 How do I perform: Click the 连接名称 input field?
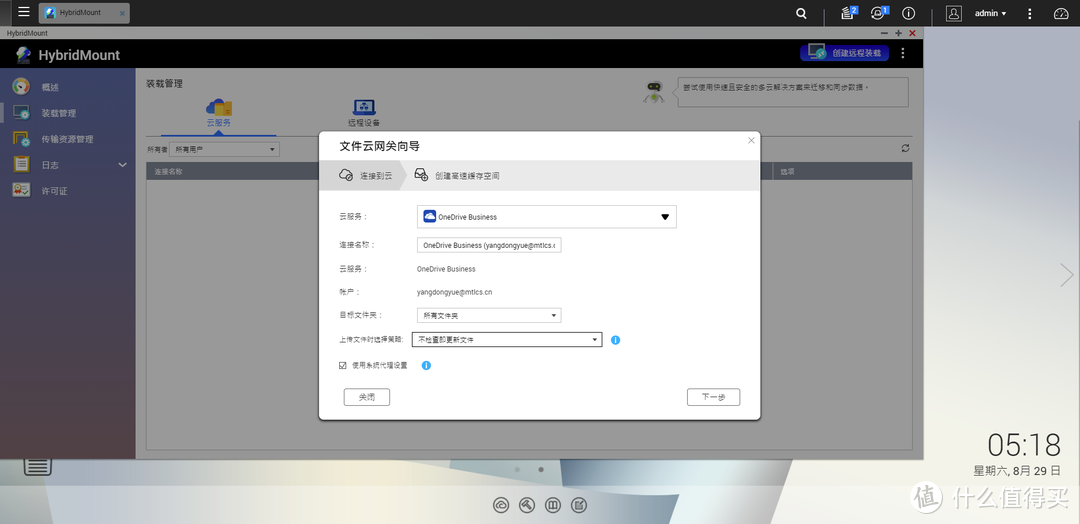click(x=489, y=245)
